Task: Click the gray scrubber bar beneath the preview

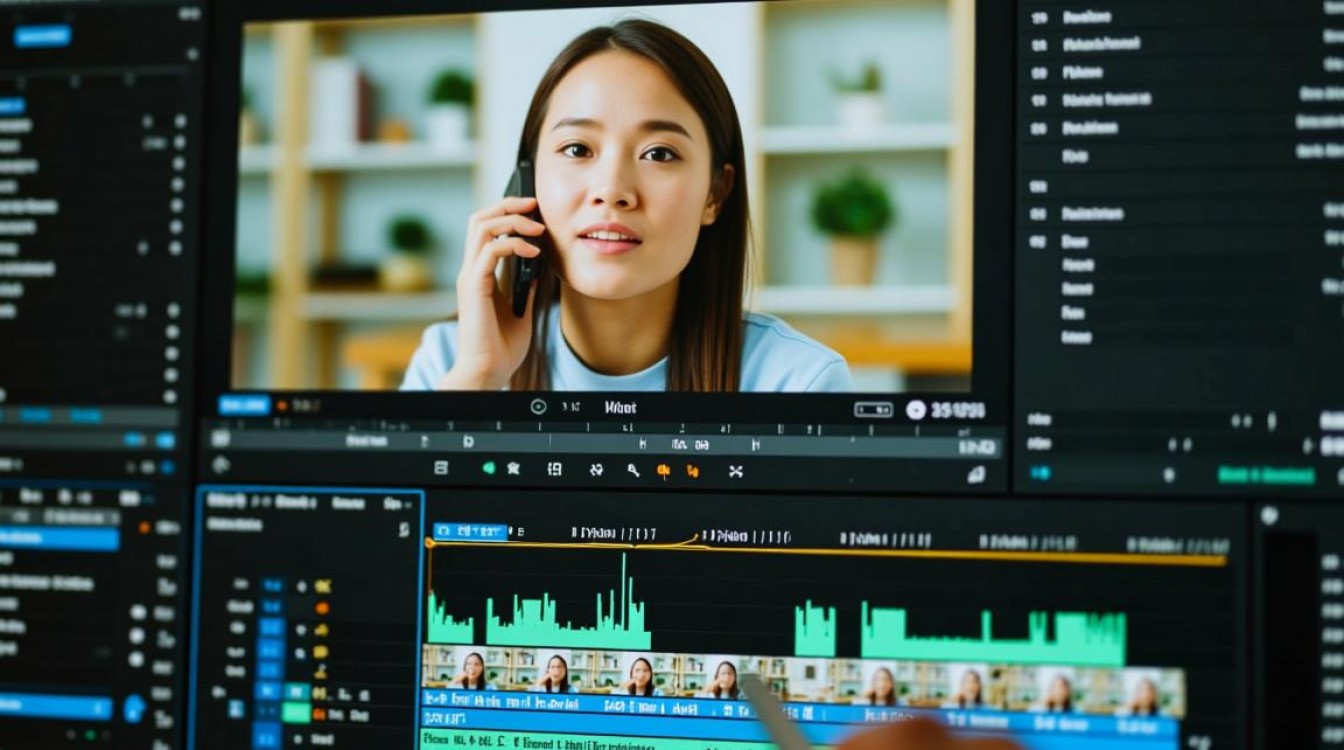Action: coord(604,440)
